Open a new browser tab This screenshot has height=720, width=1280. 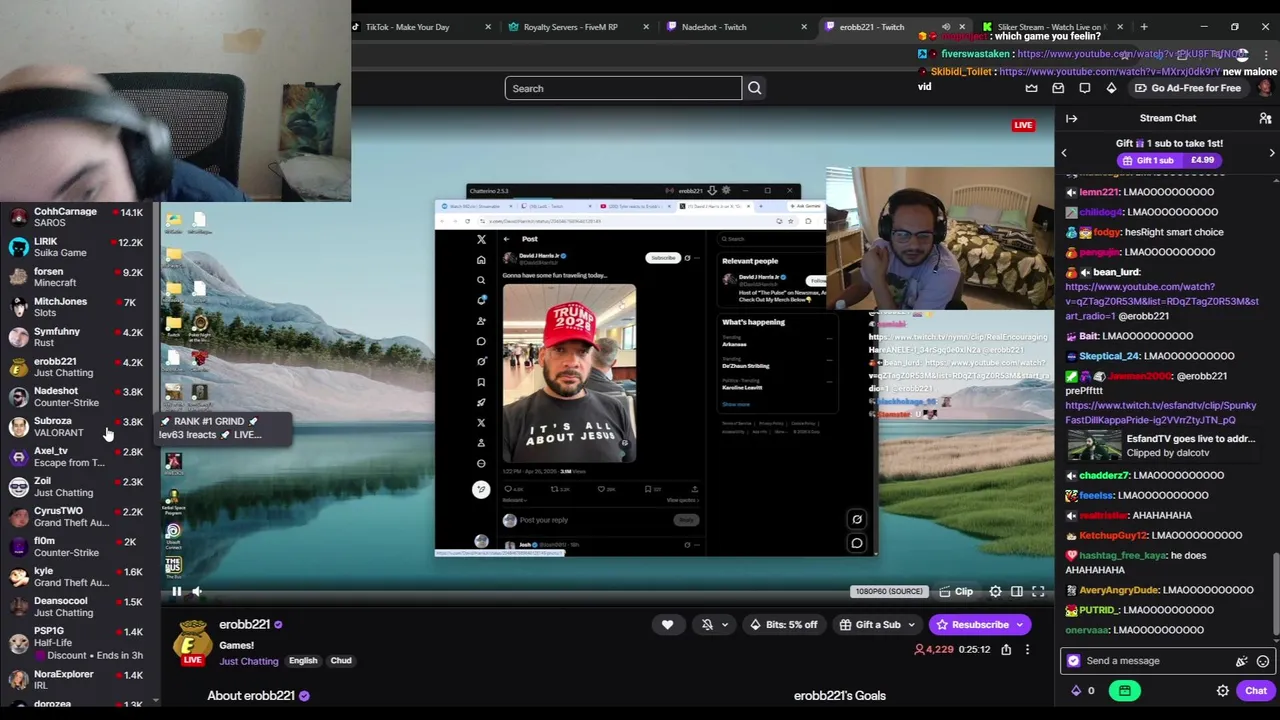point(1144,27)
